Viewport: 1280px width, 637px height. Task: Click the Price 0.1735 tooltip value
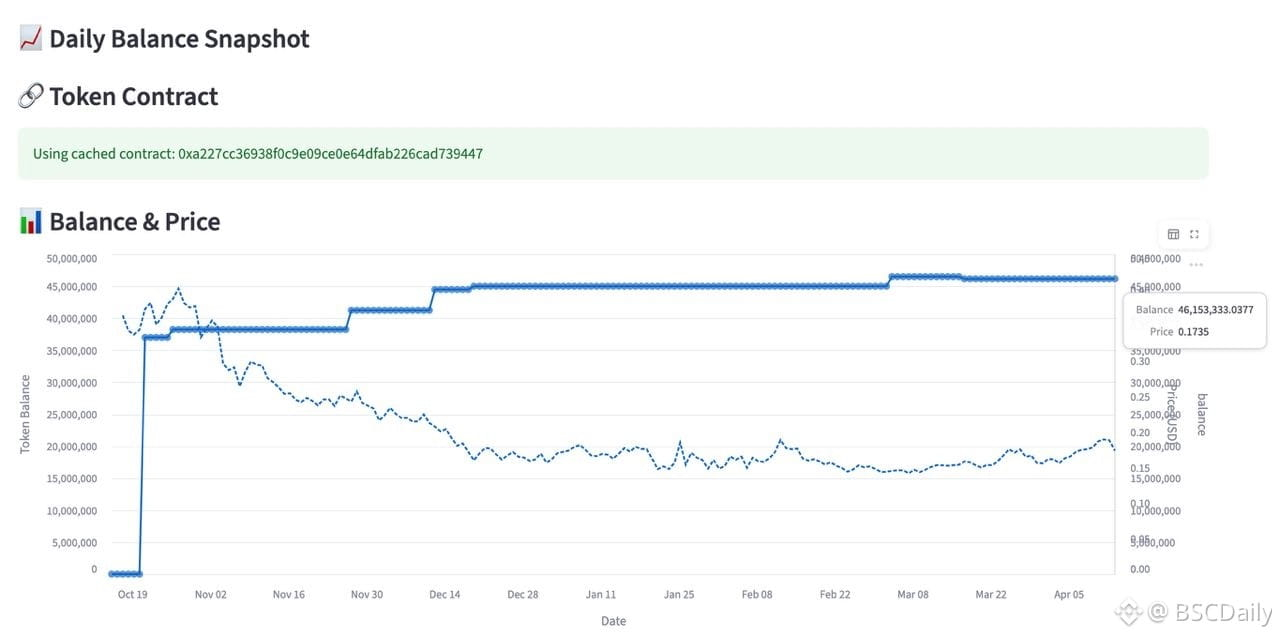[x=1193, y=331]
